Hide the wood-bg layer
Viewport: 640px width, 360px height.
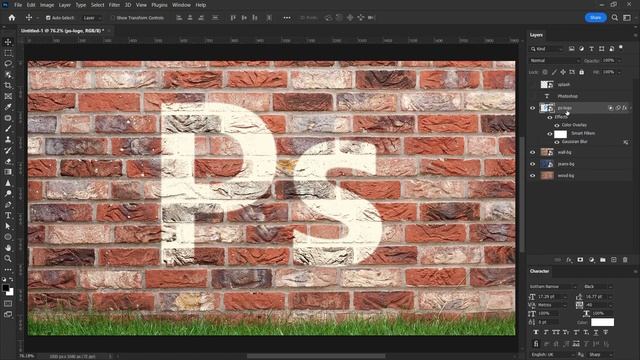click(533, 176)
